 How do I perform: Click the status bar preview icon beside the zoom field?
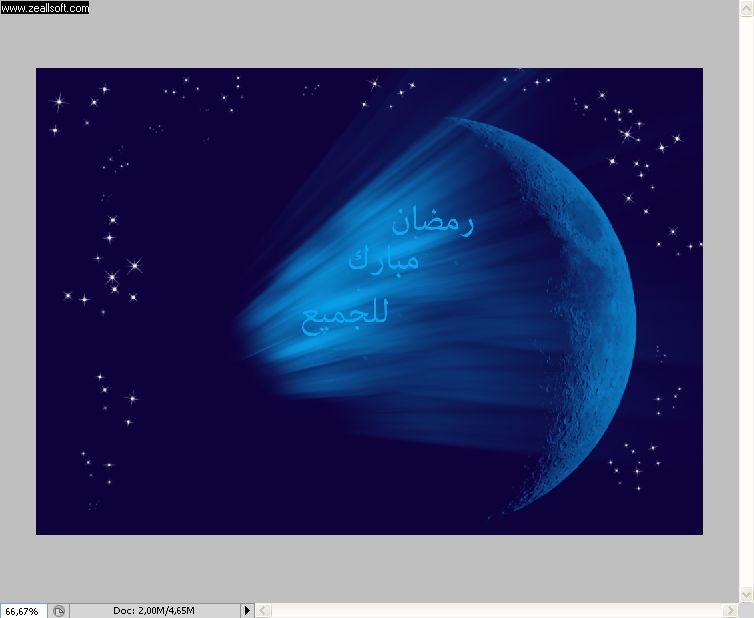tap(59, 611)
